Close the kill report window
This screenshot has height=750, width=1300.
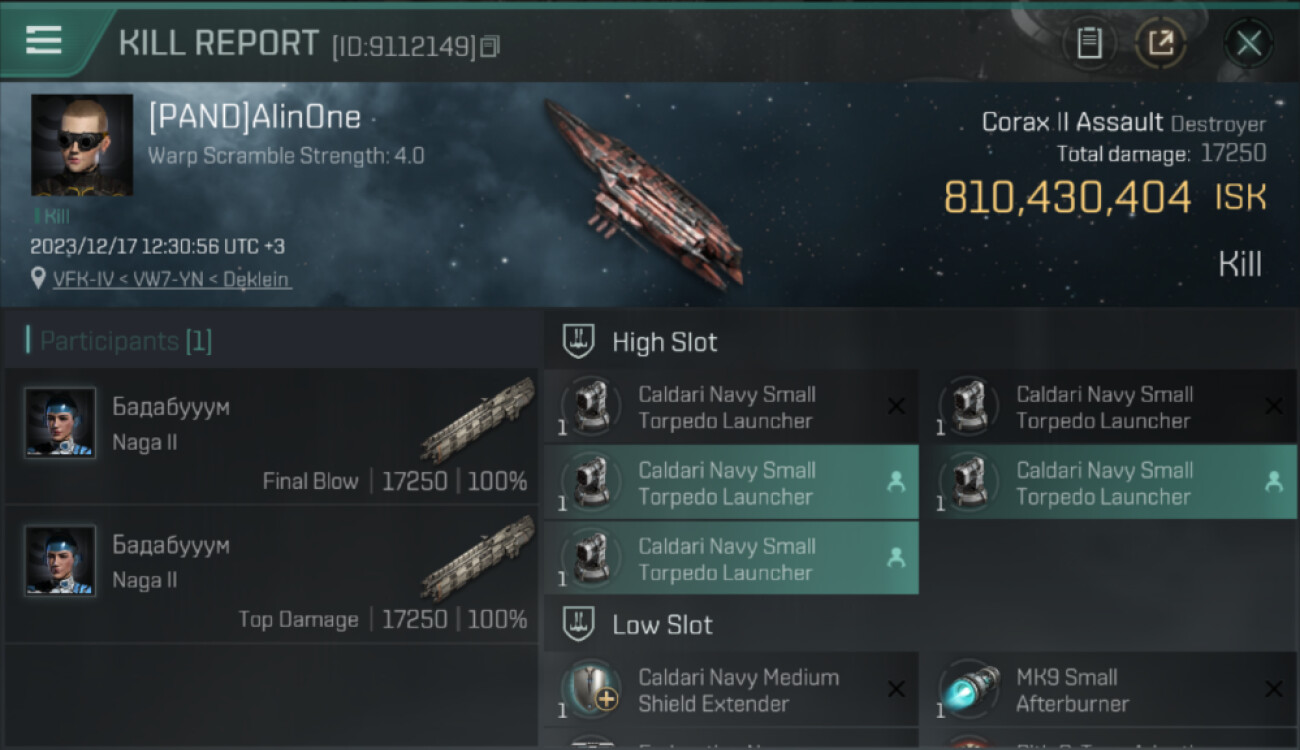coord(1248,43)
